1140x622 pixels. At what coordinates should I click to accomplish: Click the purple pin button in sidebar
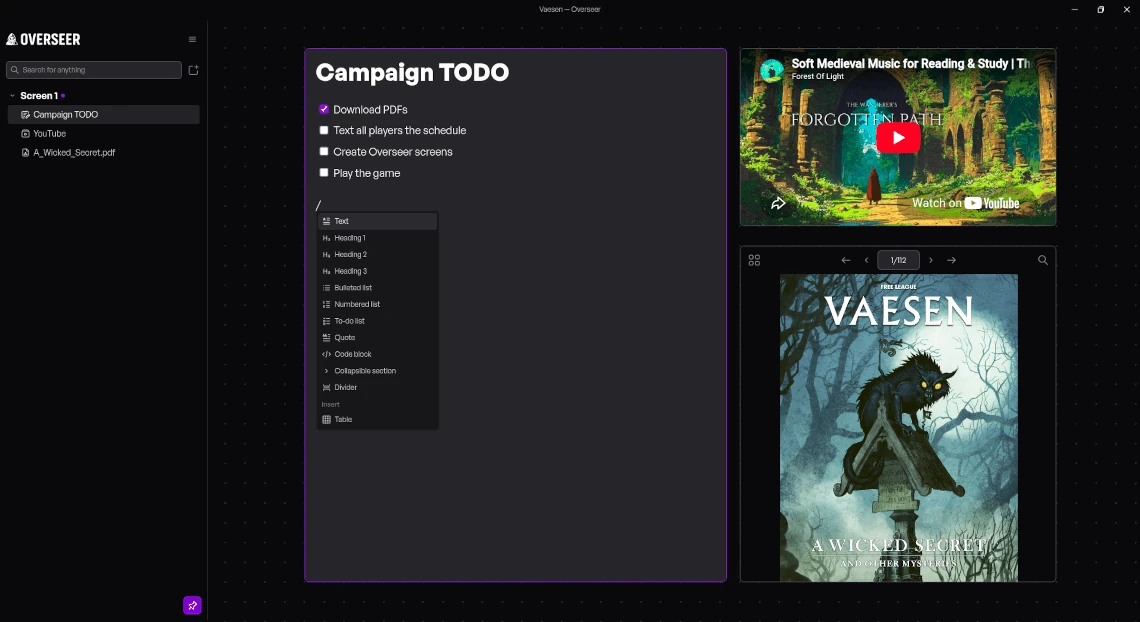(x=192, y=605)
